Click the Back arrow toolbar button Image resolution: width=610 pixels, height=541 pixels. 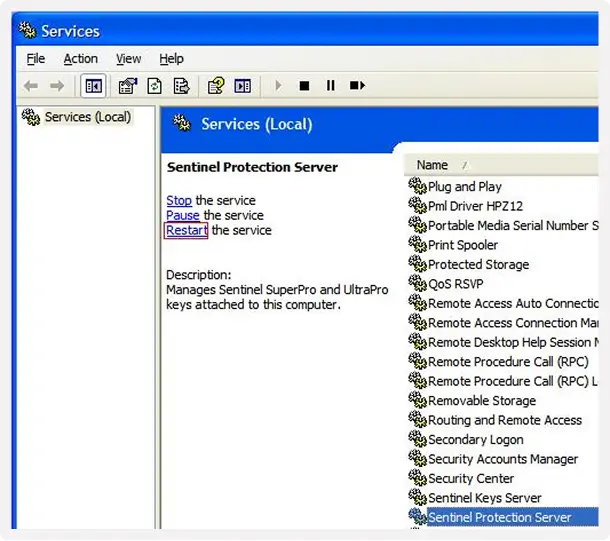tap(31, 86)
